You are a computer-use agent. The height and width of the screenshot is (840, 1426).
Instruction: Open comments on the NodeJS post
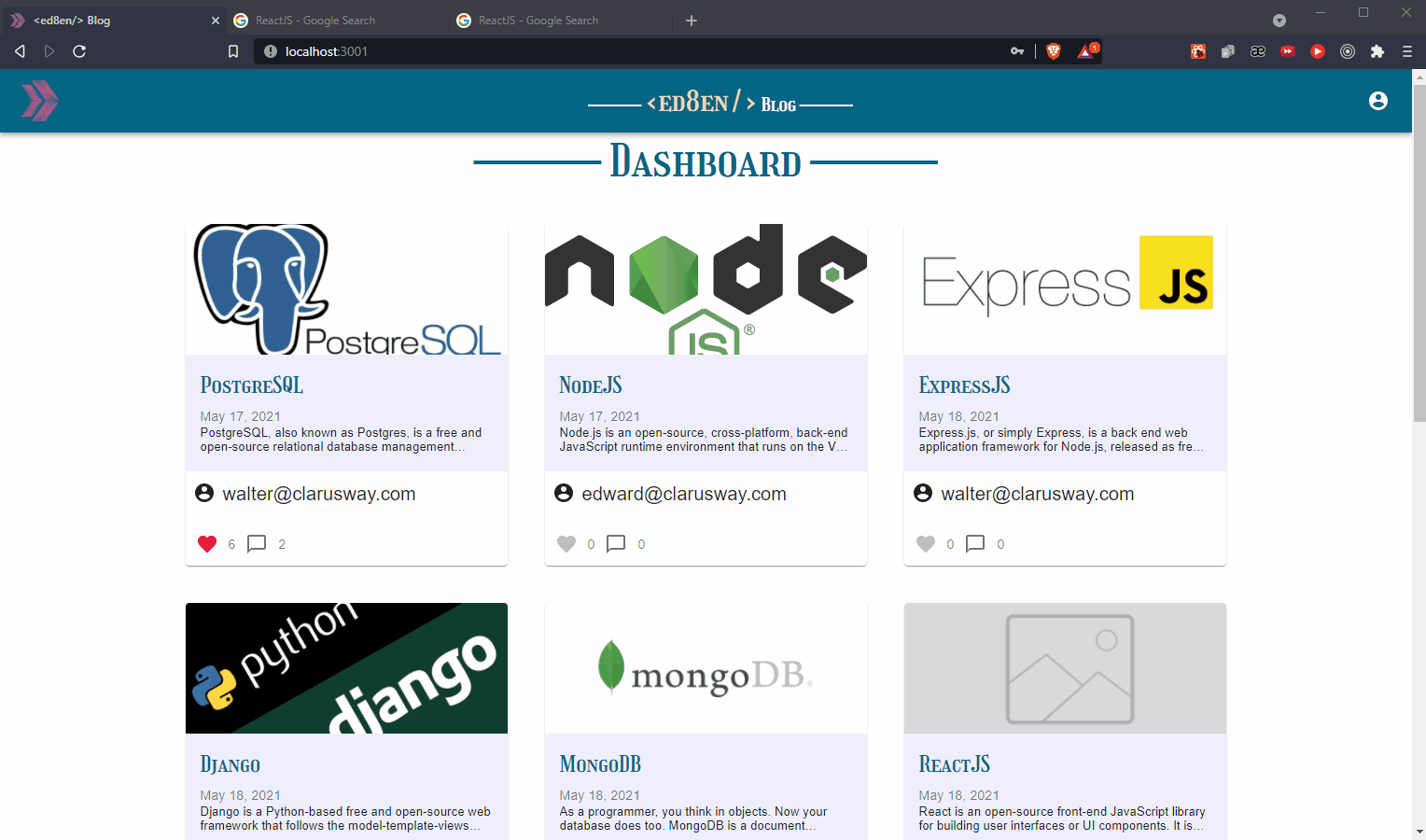(616, 544)
